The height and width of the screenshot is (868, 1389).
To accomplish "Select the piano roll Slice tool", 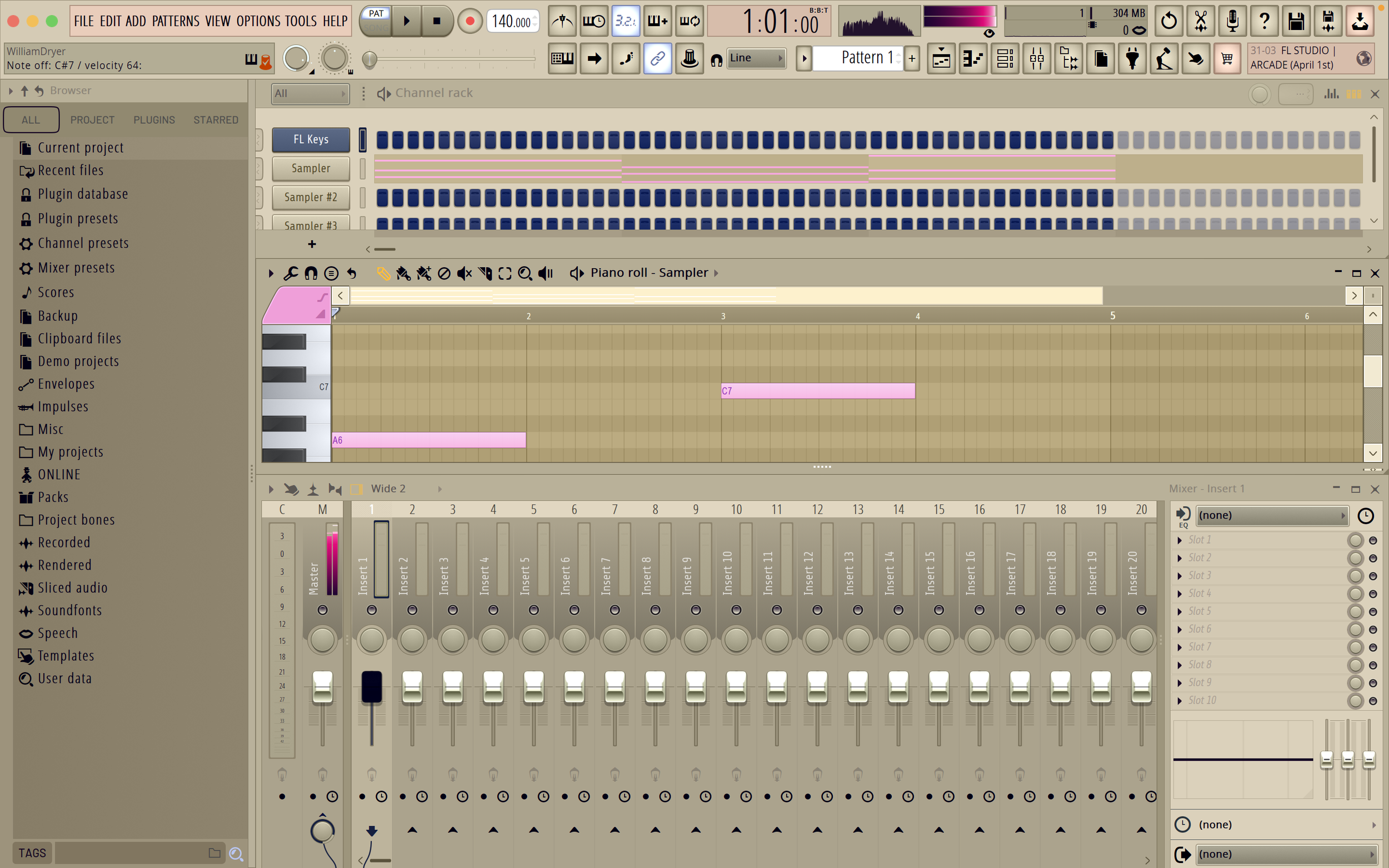I will [x=484, y=273].
